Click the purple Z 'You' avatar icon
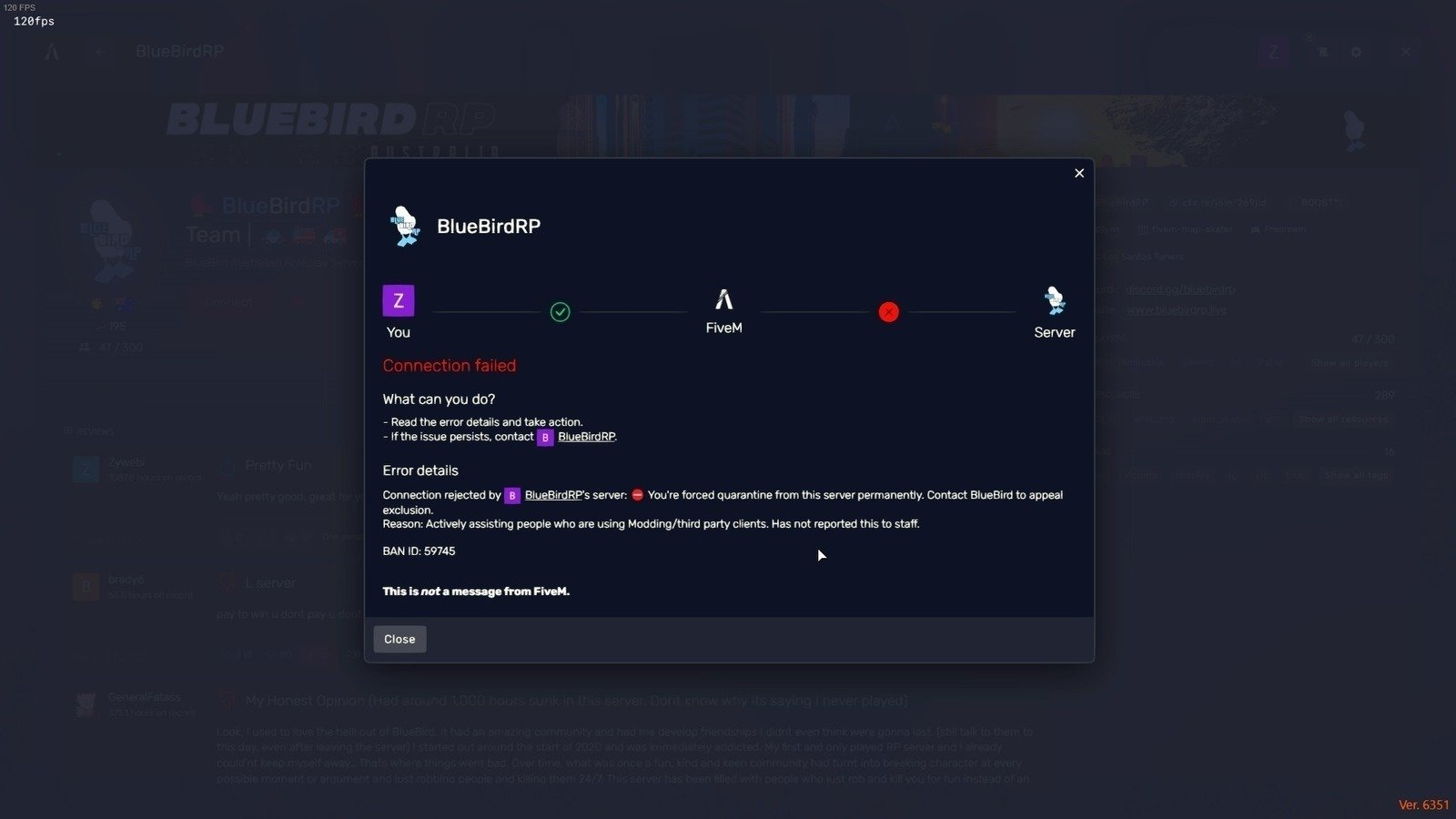Viewport: 1456px width, 819px height. point(398,300)
